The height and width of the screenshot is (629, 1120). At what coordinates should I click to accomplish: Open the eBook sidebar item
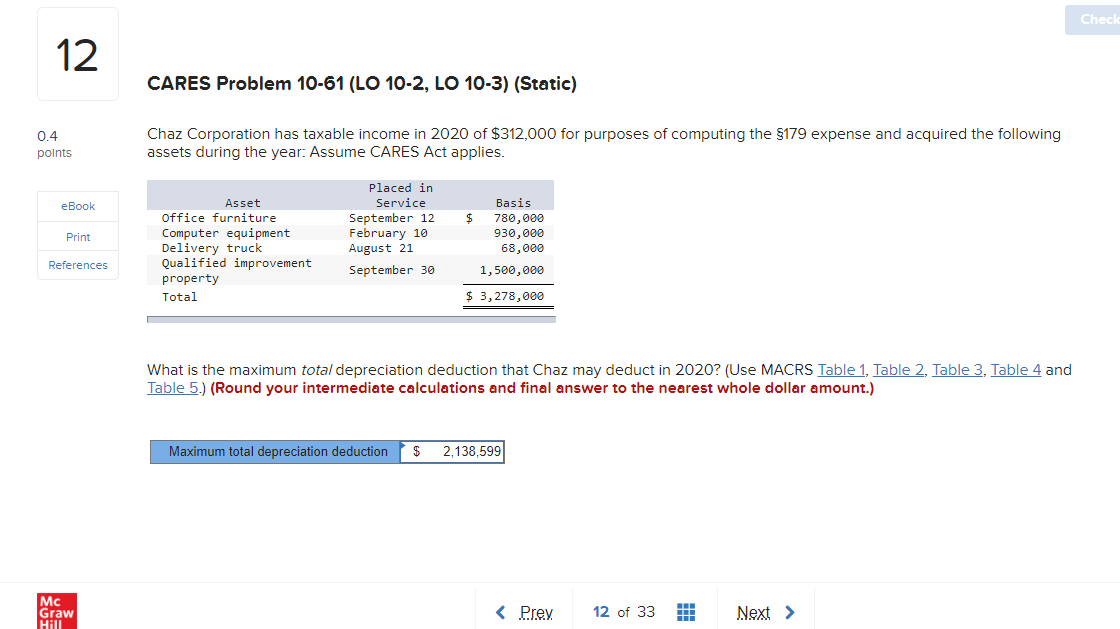(x=77, y=206)
